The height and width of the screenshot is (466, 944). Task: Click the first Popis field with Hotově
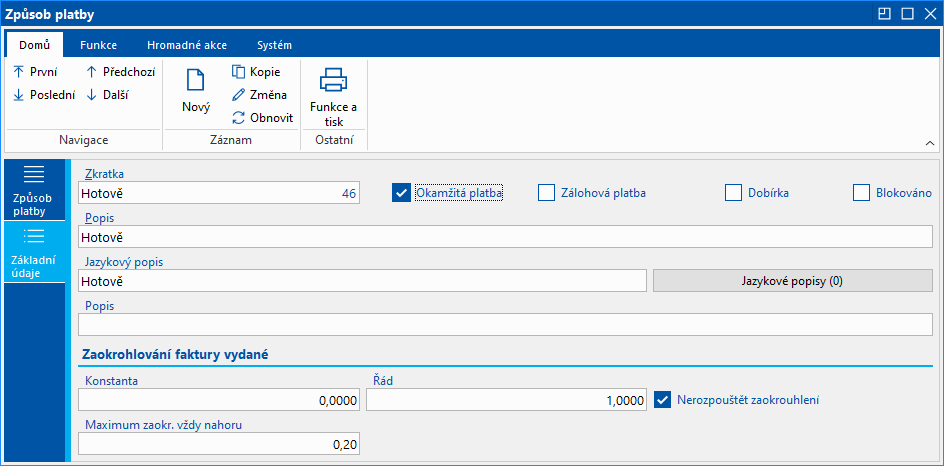pyautogui.click(x=505, y=237)
